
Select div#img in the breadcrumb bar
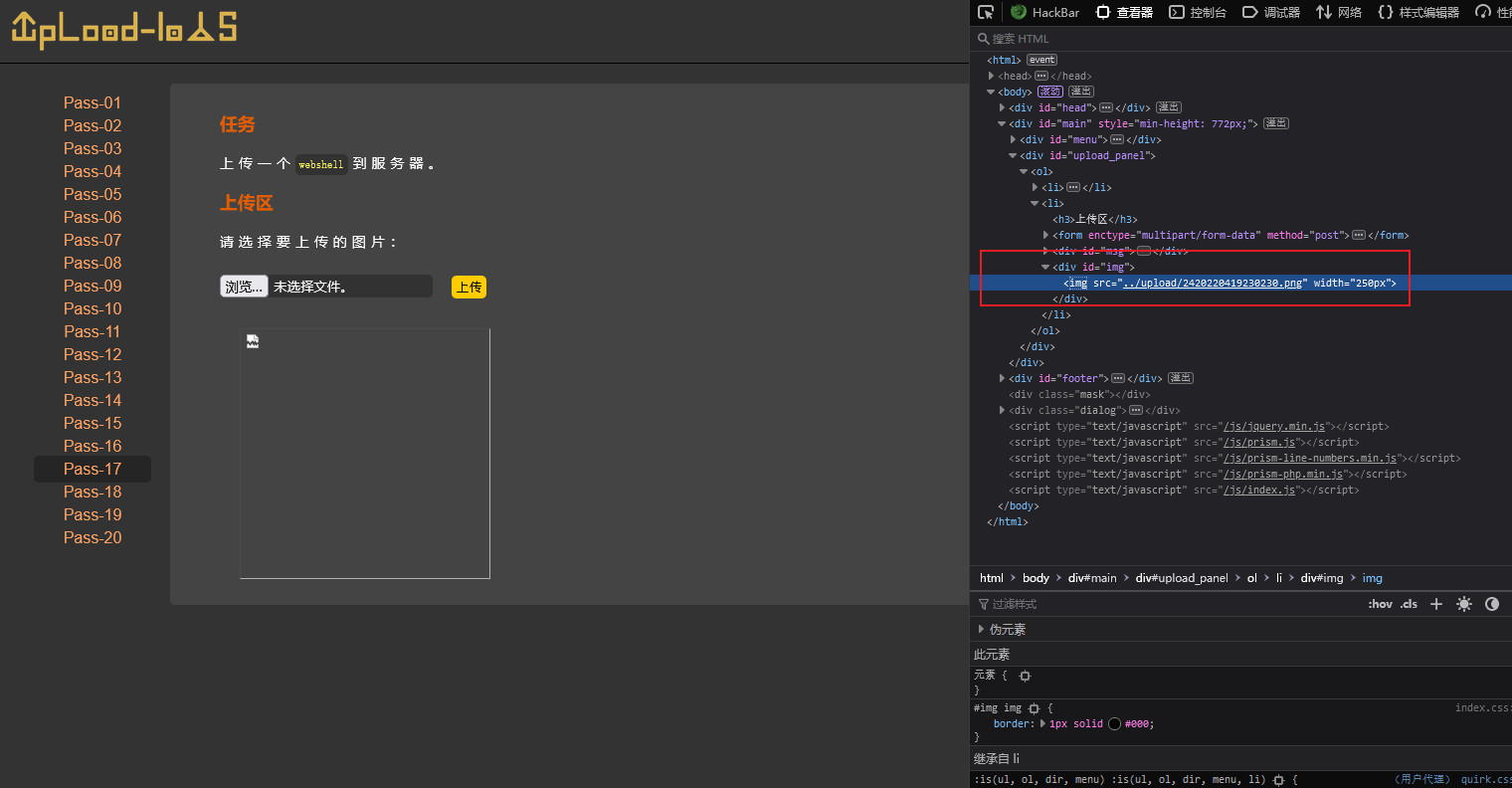1322,578
